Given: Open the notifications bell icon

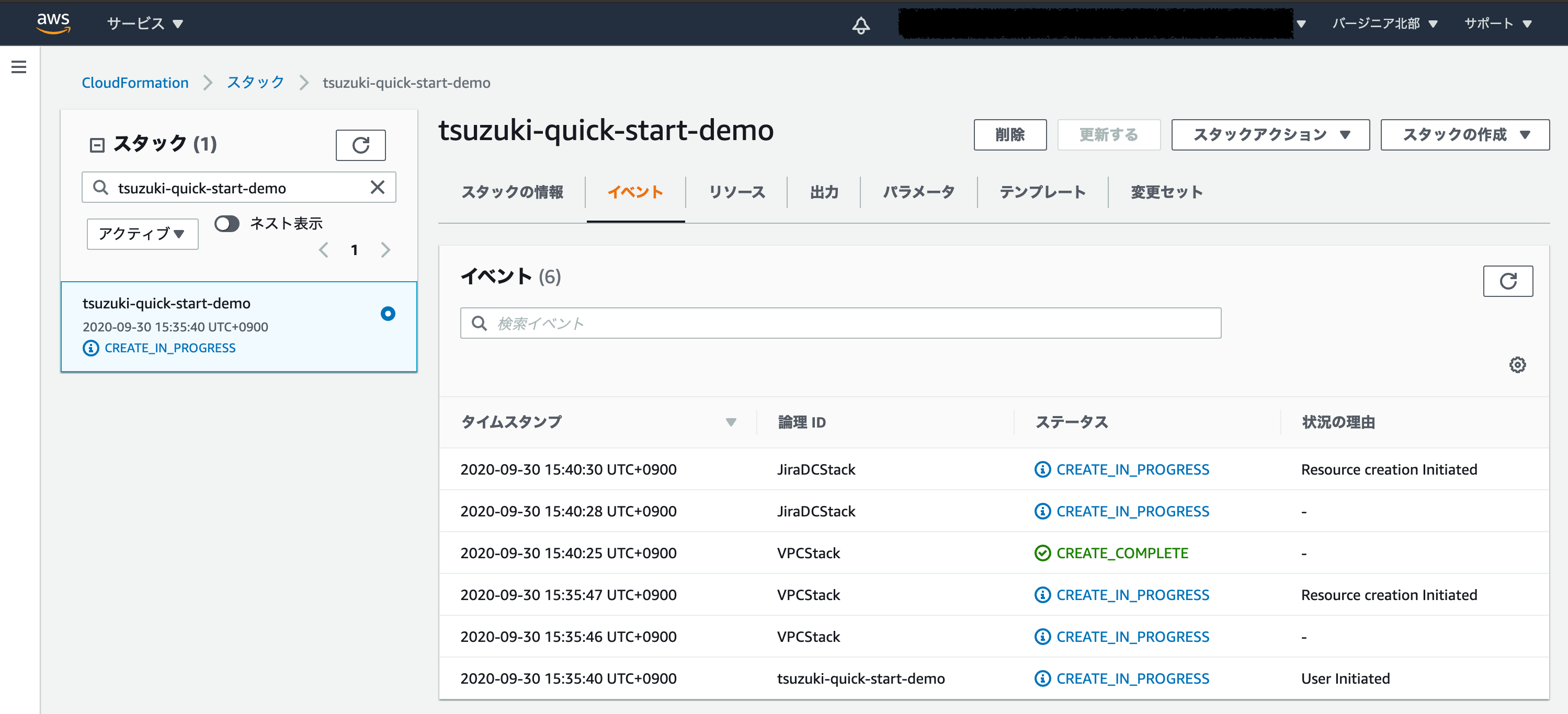Looking at the screenshot, I should [x=861, y=25].
